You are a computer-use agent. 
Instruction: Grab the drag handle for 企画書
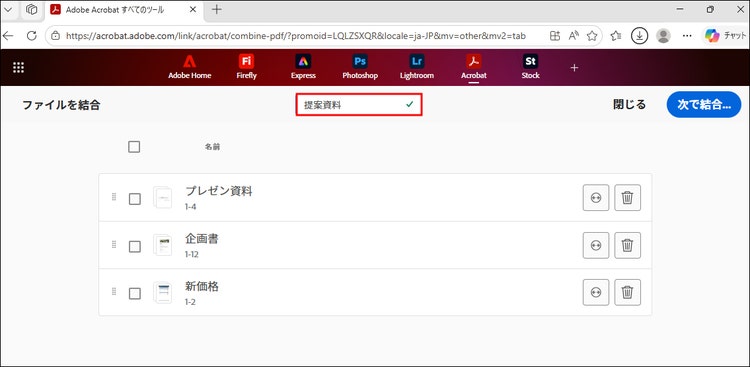114,245
